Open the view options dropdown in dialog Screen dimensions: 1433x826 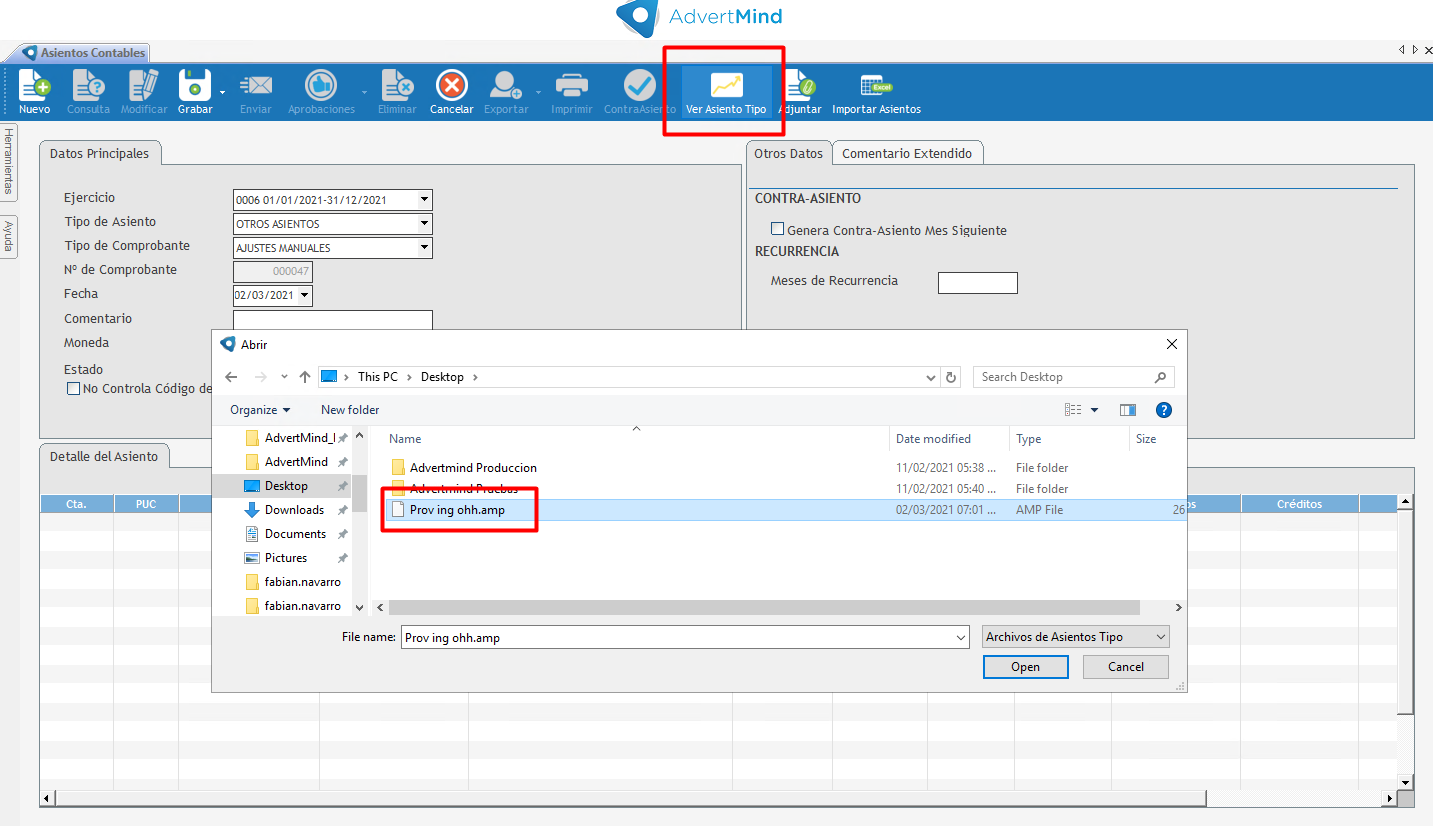tap(1094, 410)
